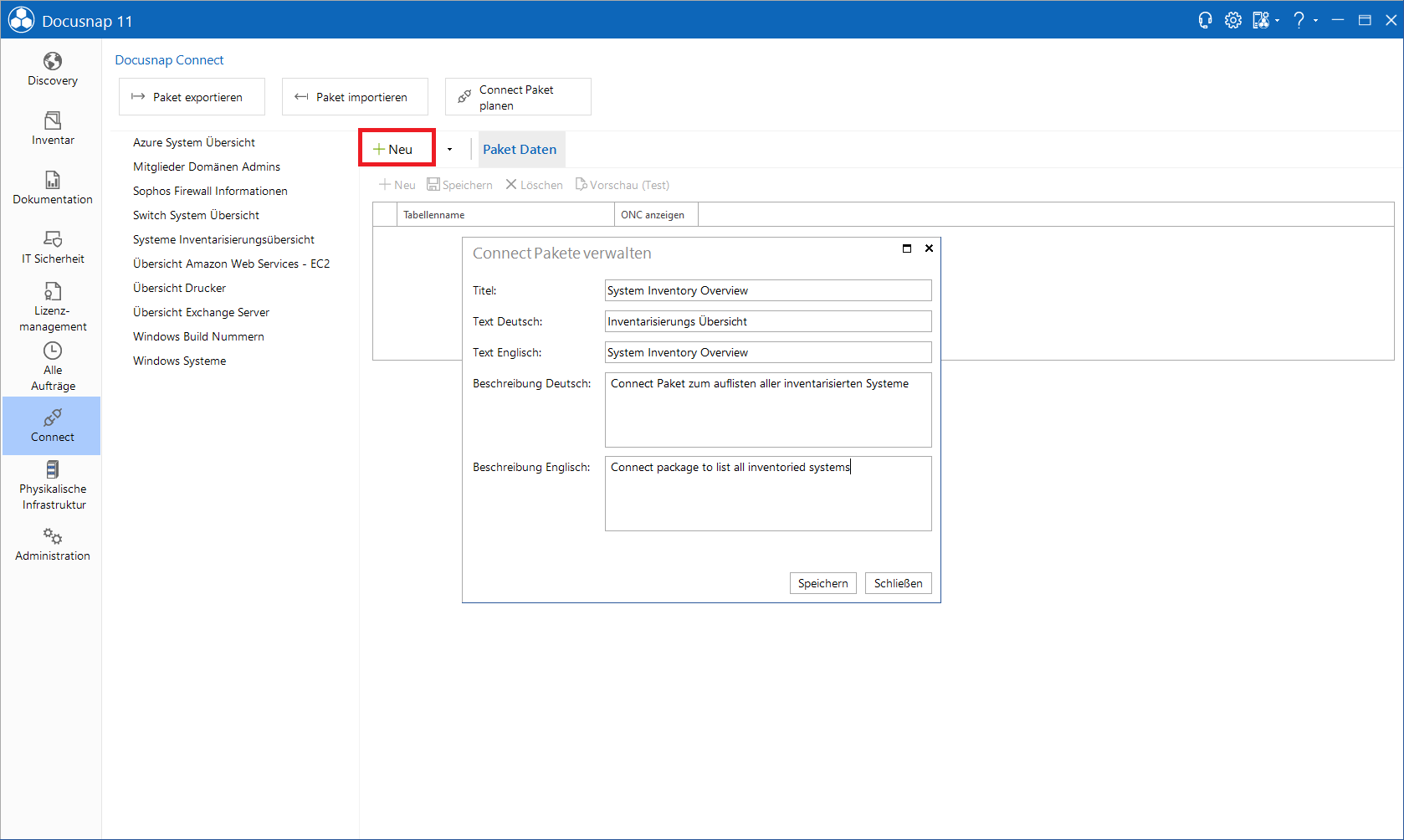Click the Tabellenname column header
The image size is (1404, 840).
[x=505, y=215]
